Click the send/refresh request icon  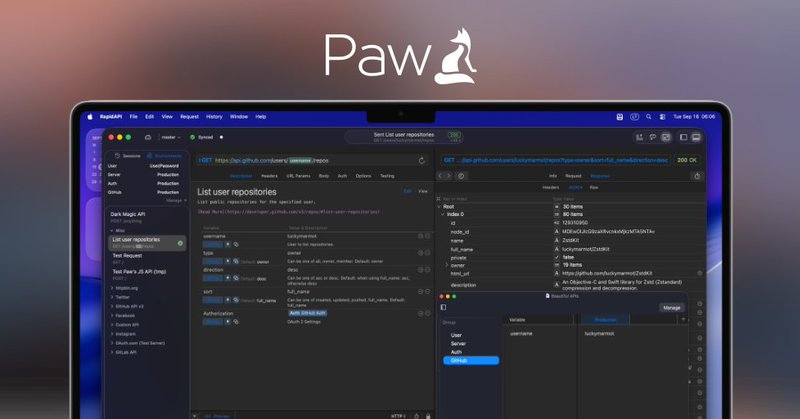pyautogui.click(x=421, y=160)
